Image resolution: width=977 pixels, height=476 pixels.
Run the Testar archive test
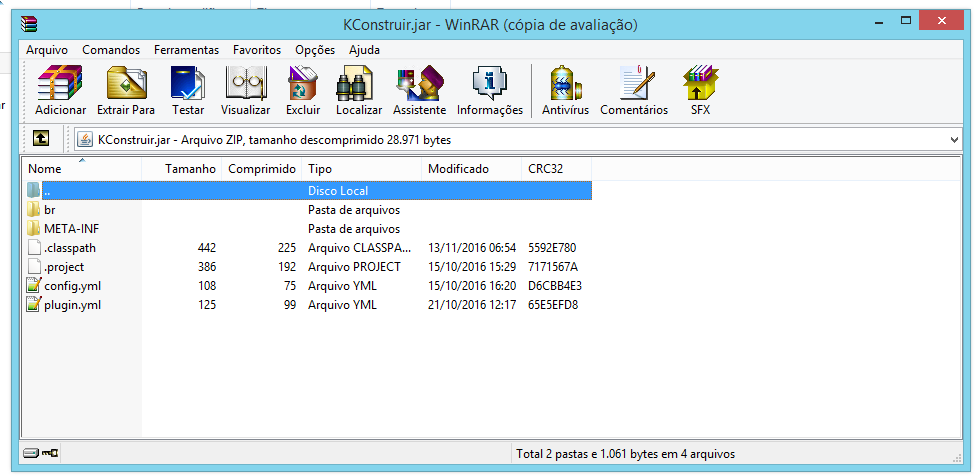click(188, 82)
